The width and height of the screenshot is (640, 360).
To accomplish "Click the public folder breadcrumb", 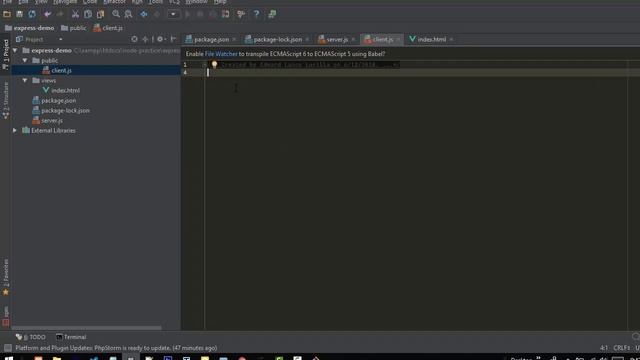I will click(74, 28).
